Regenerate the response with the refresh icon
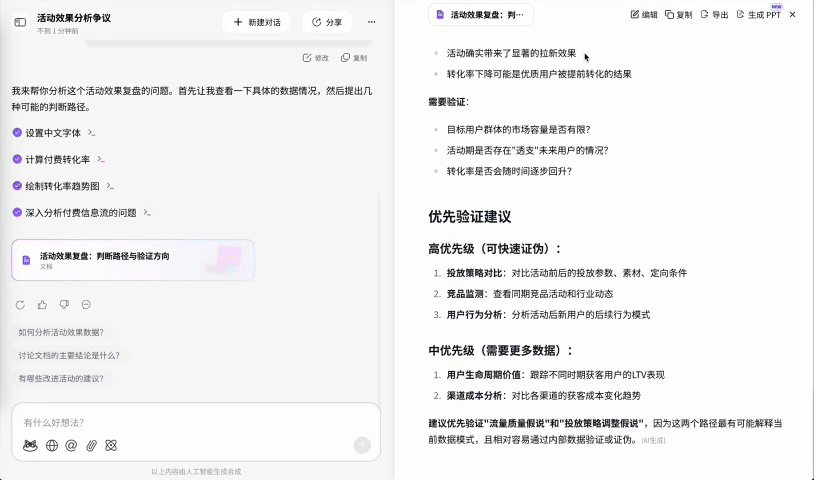 coord(20,304)
